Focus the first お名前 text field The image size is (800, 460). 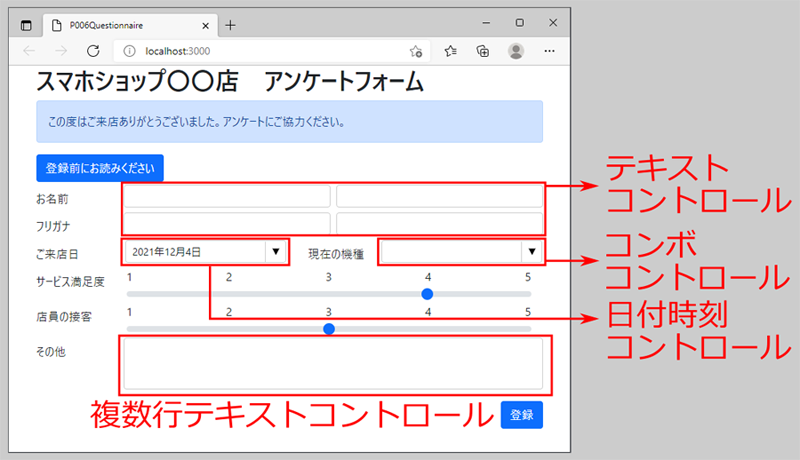pos(227,196)
